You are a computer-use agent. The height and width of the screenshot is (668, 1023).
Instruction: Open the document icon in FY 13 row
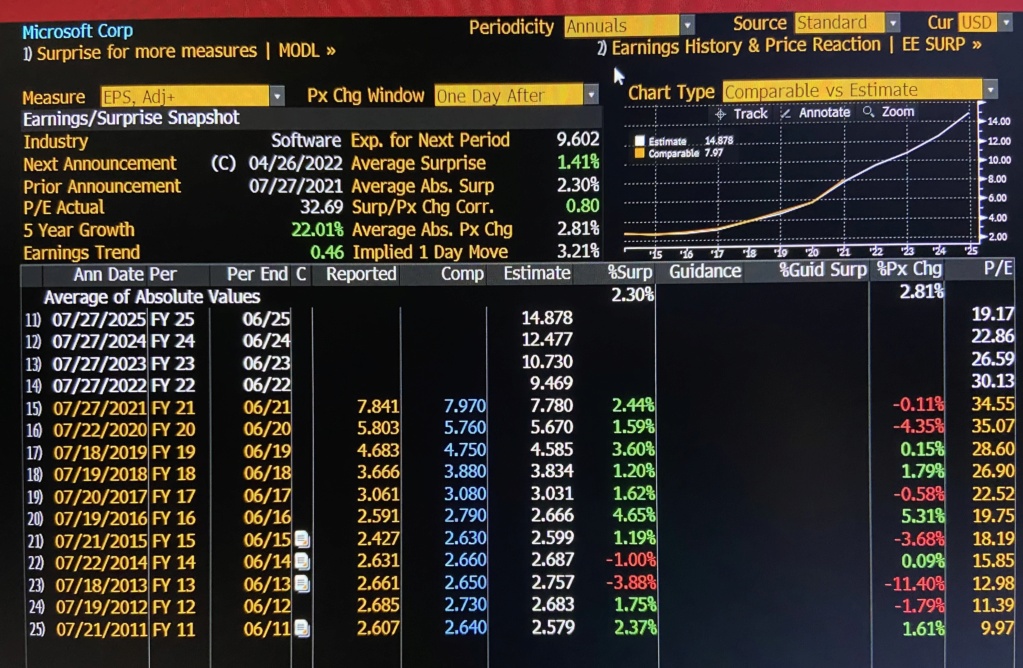[302, 584]
